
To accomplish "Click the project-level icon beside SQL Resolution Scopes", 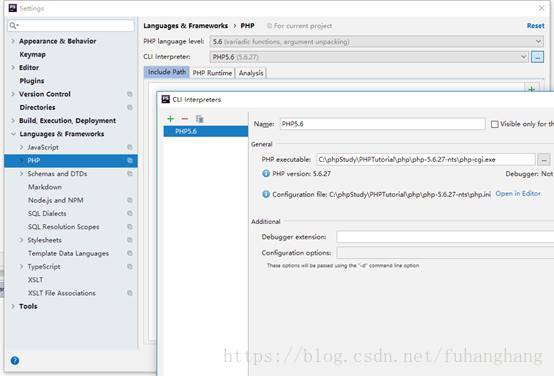I will (130, 227).
